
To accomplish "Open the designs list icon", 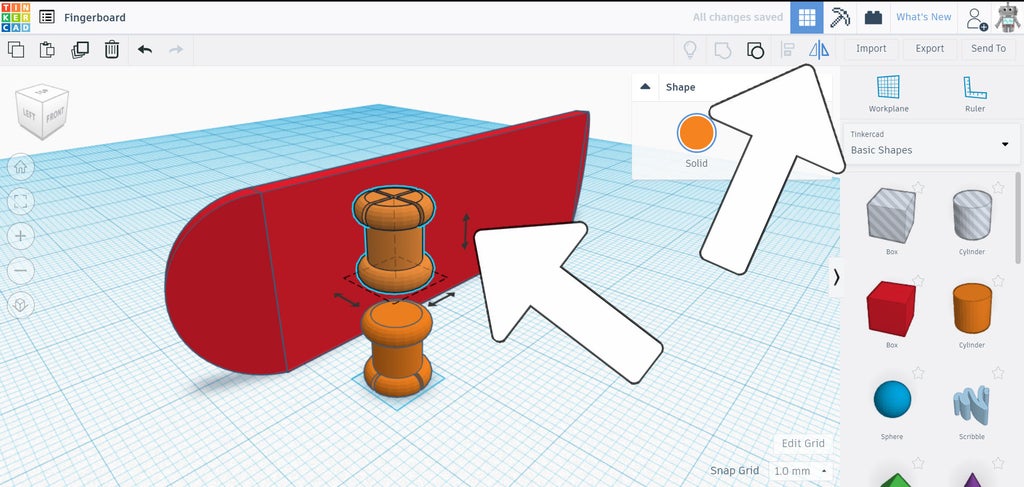I will click(x=47, y=17).
